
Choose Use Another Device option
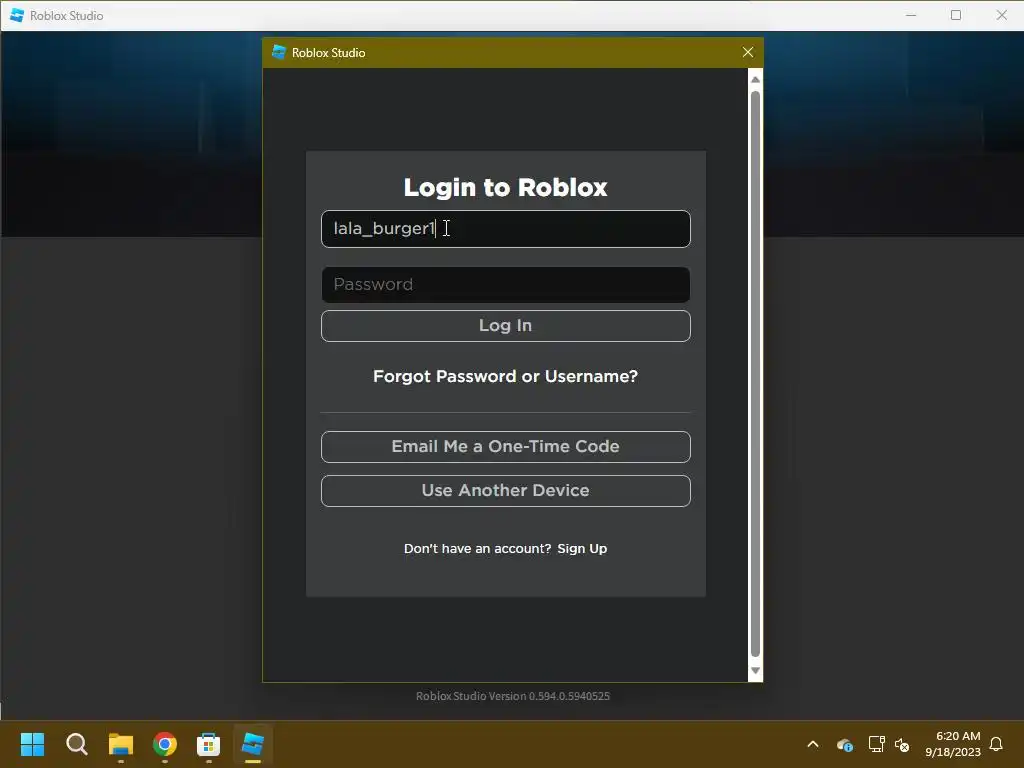[x=505, y=490]
